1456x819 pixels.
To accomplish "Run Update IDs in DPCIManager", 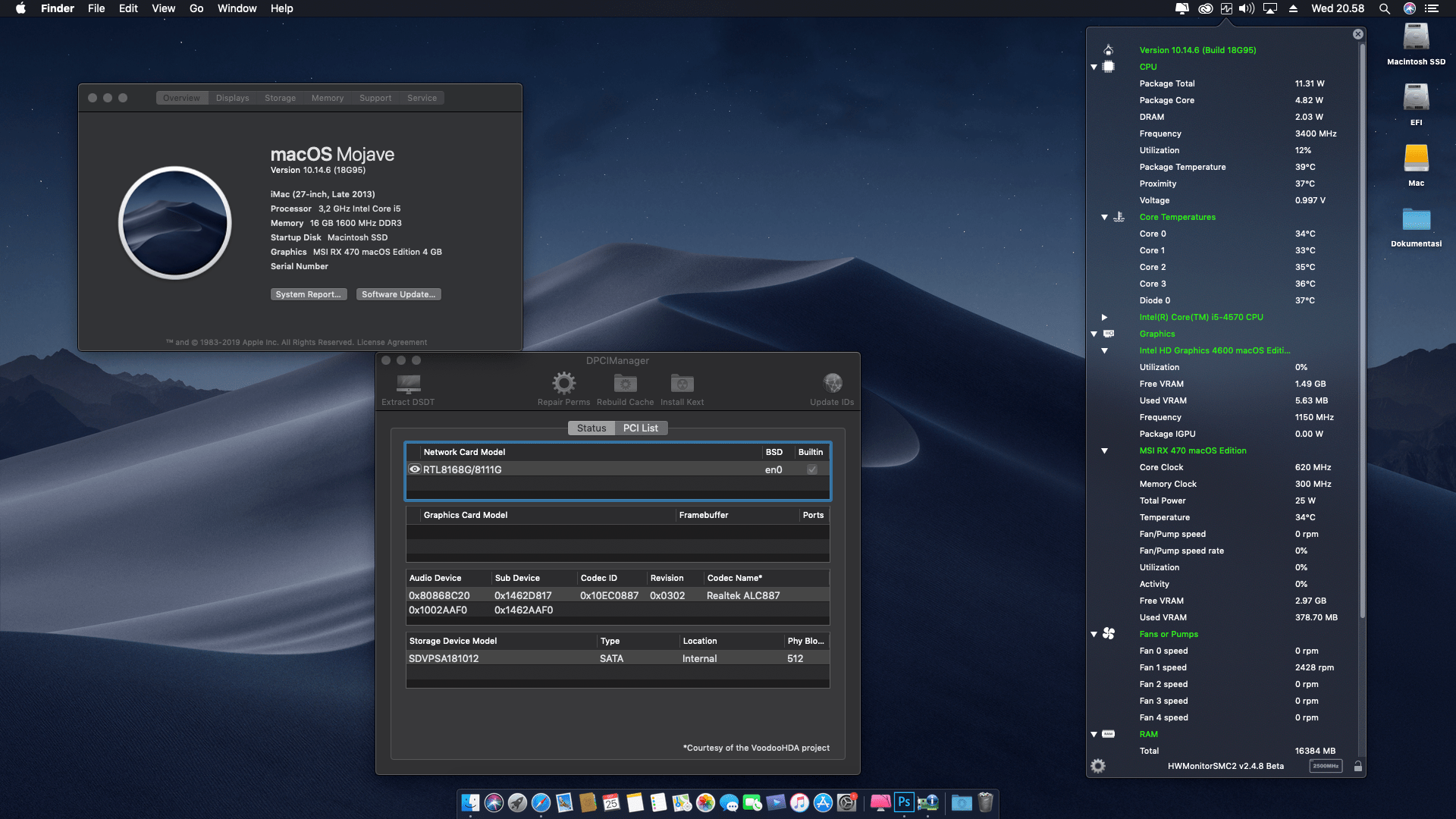I will pyautogui.click(x=833, y=383).
